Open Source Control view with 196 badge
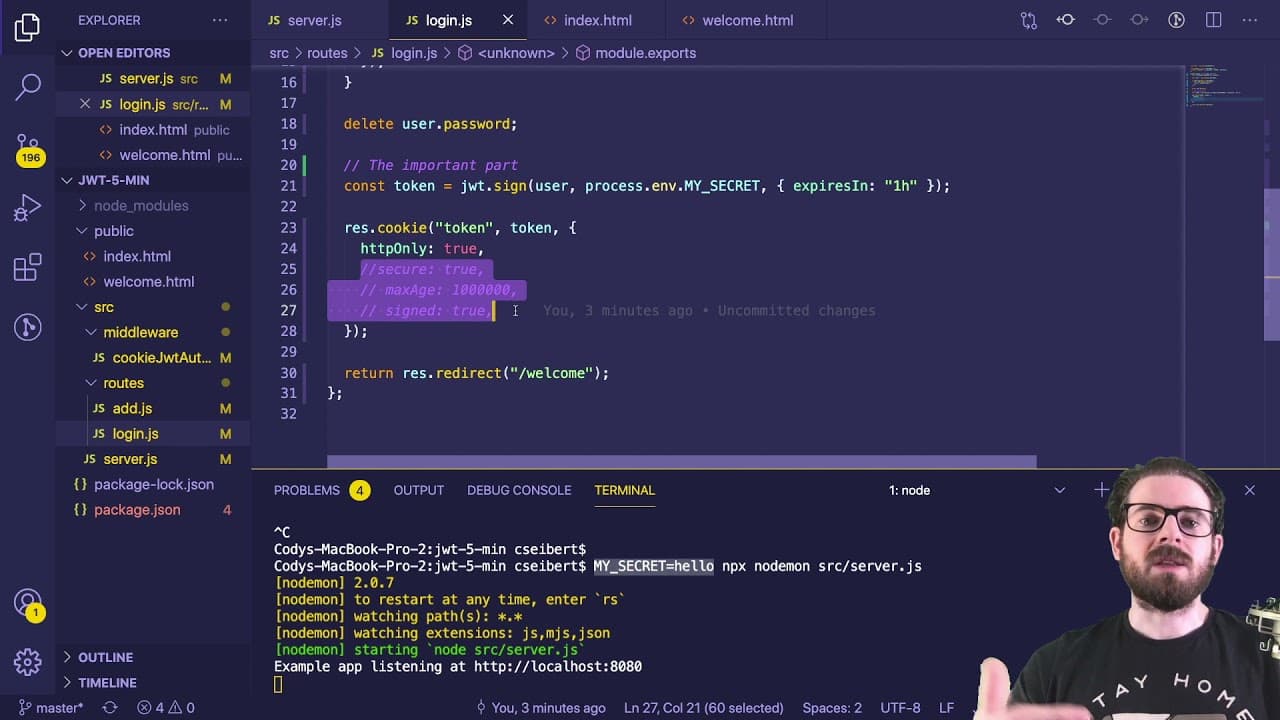Image resolution: width=1280 pixels, height=720 pixels. 28,149
